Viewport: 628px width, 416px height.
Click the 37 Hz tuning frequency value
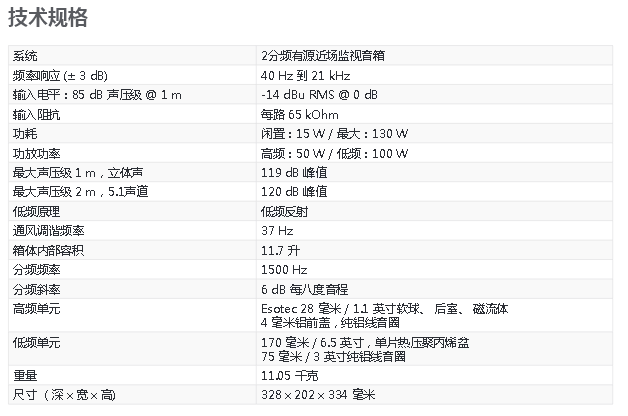pyautogui.click(x=275, y=230)
